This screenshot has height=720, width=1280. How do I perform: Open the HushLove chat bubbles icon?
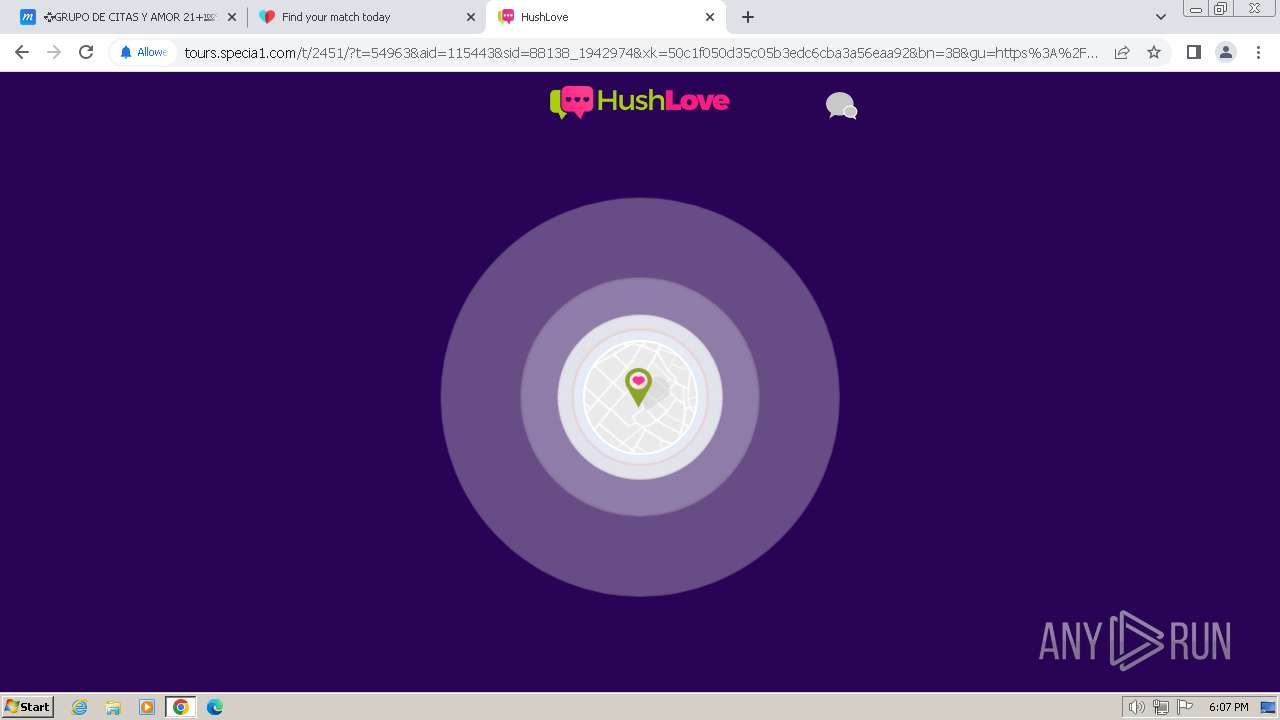(x=841, y=106)
